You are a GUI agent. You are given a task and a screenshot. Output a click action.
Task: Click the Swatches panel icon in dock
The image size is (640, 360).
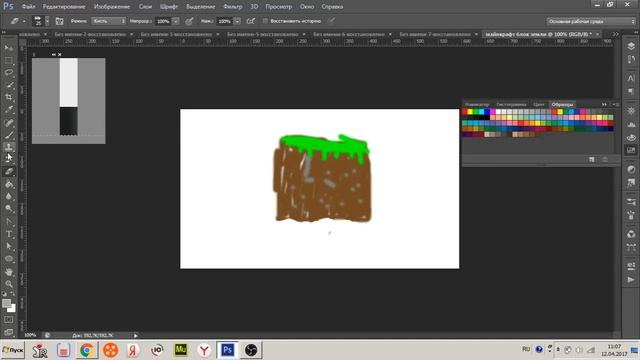pos(631,150)
